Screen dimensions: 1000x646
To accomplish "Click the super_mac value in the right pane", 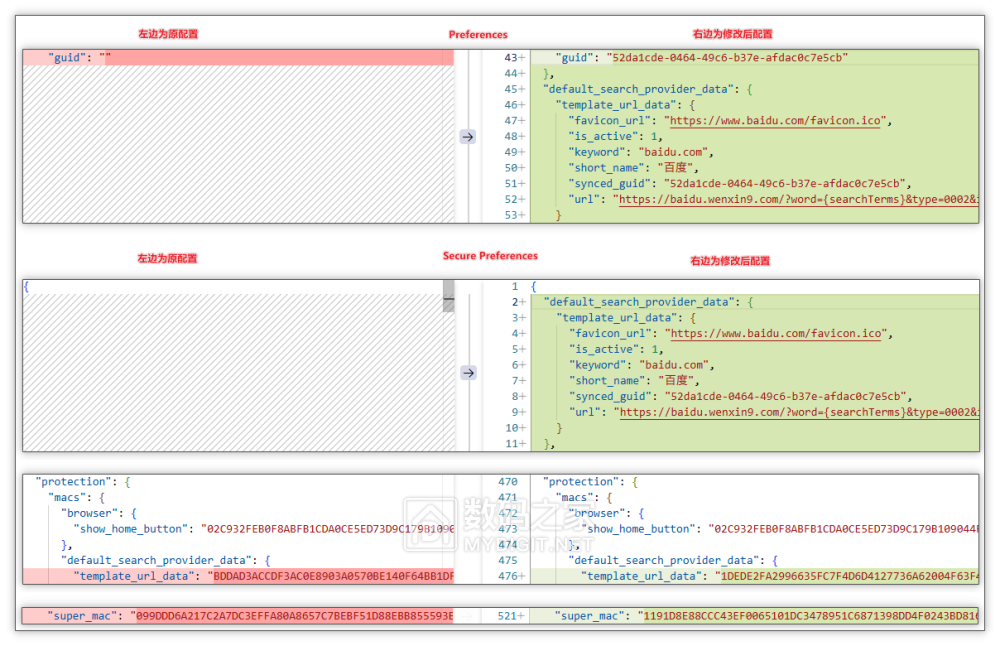I will (808, 616).
